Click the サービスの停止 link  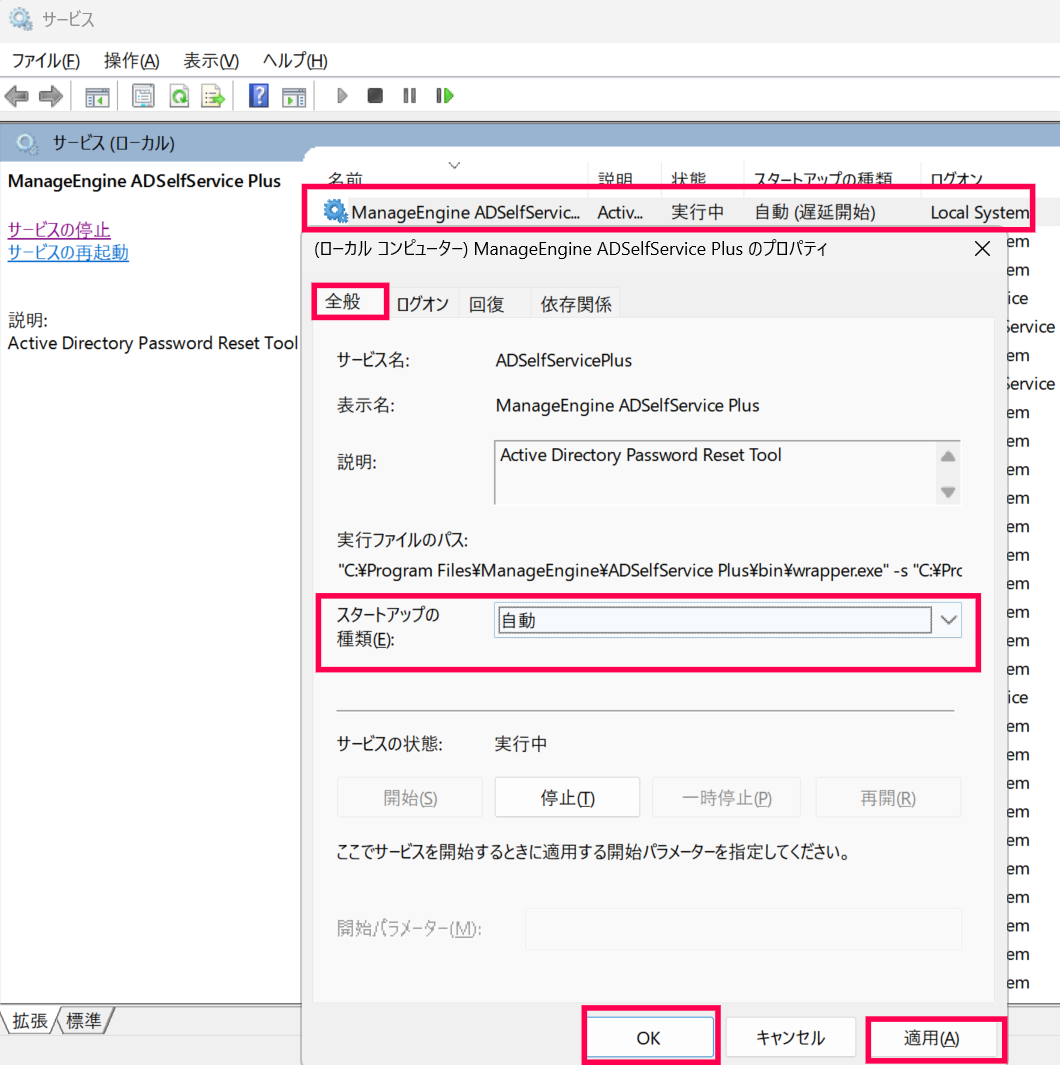[59, 230]
